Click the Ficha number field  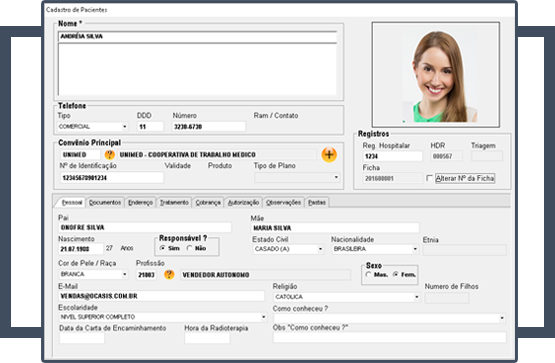[x=393, y=178]
